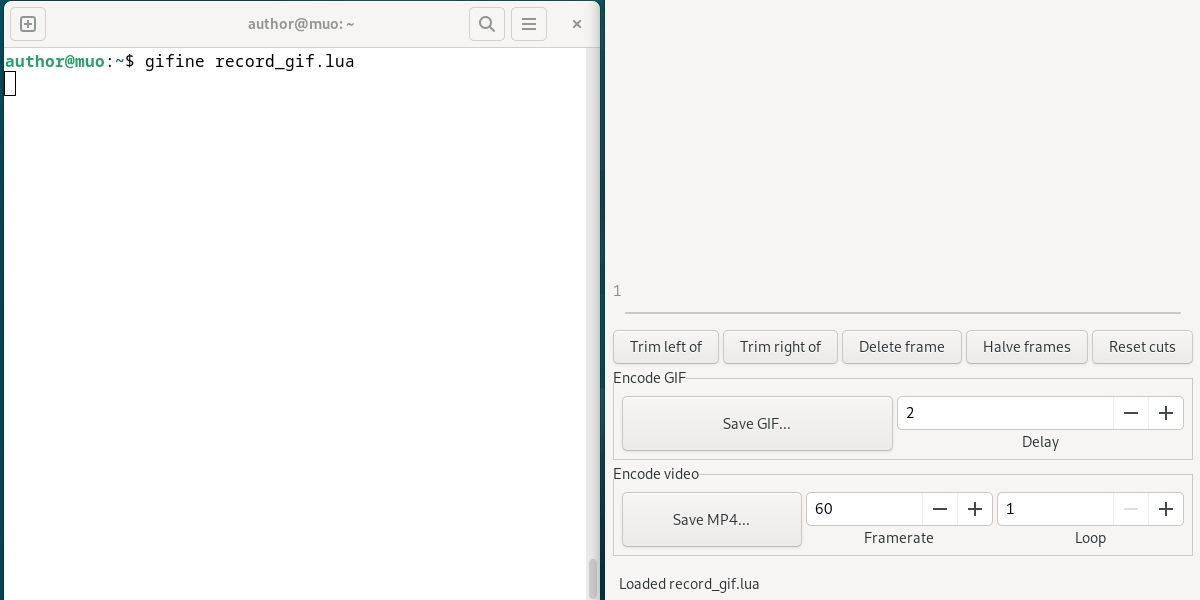Screen dimensions: 1200x600
Task: Open the terminal search
Action: 487,23
